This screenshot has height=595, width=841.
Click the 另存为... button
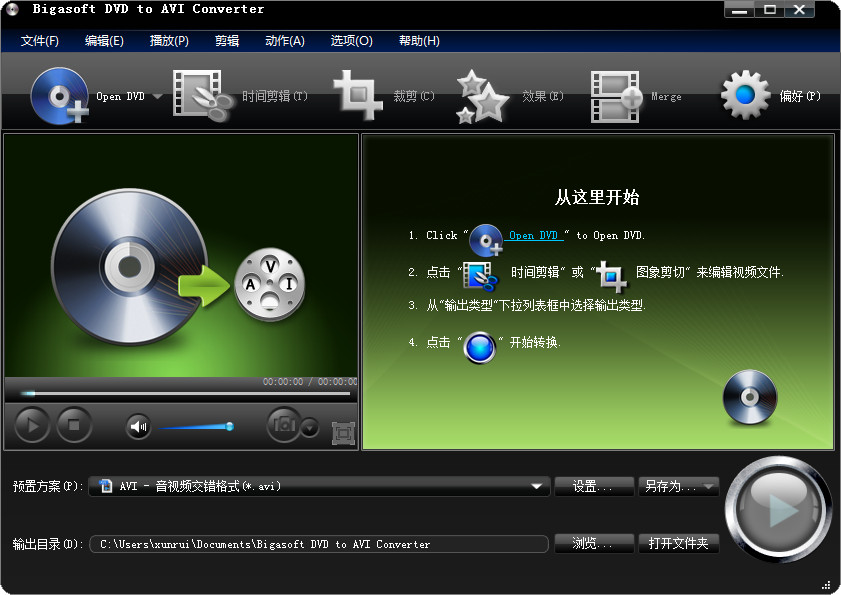670,486
